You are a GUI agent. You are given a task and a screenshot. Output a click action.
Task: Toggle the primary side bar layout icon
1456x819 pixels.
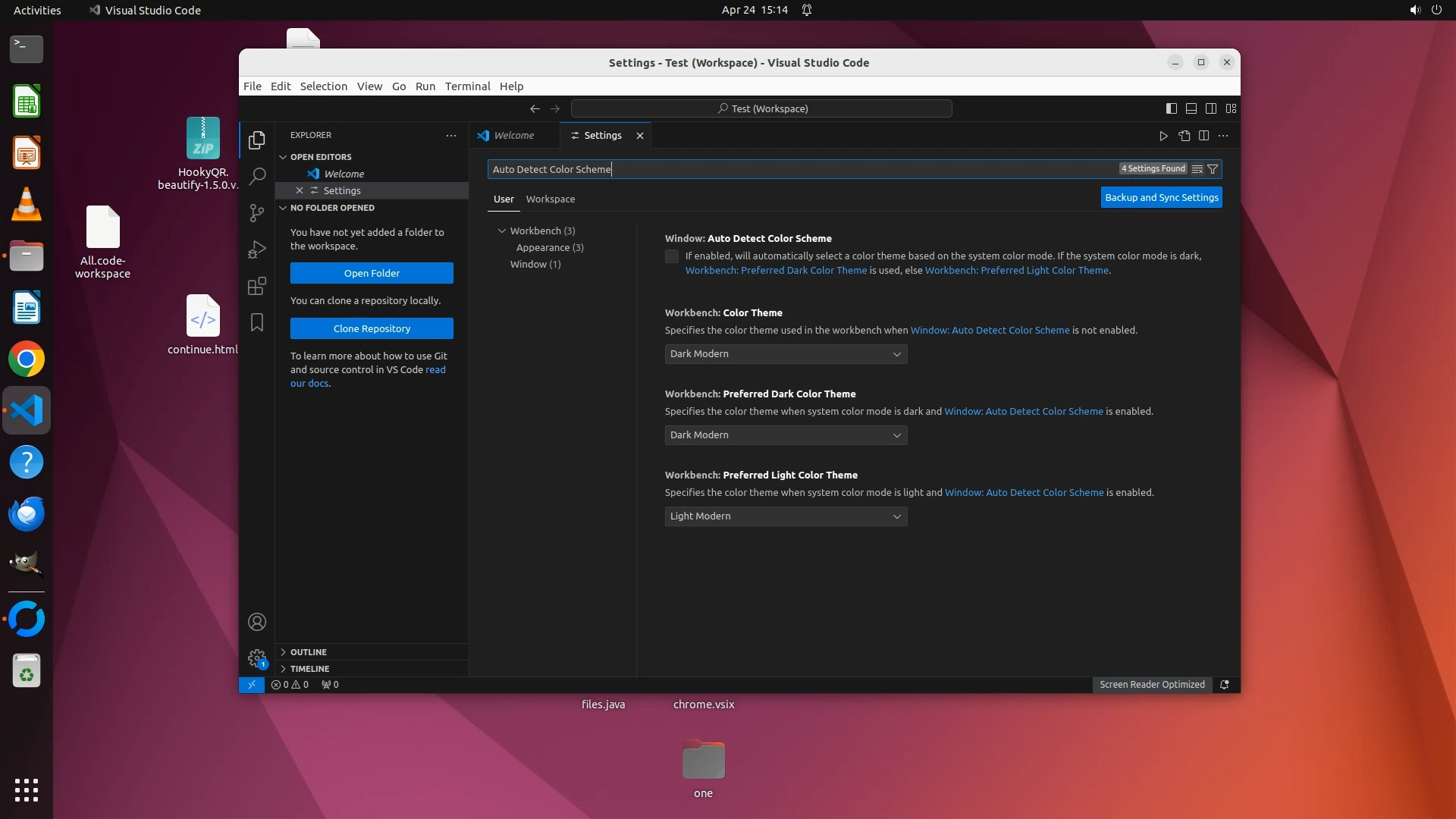click(1171, 108)
